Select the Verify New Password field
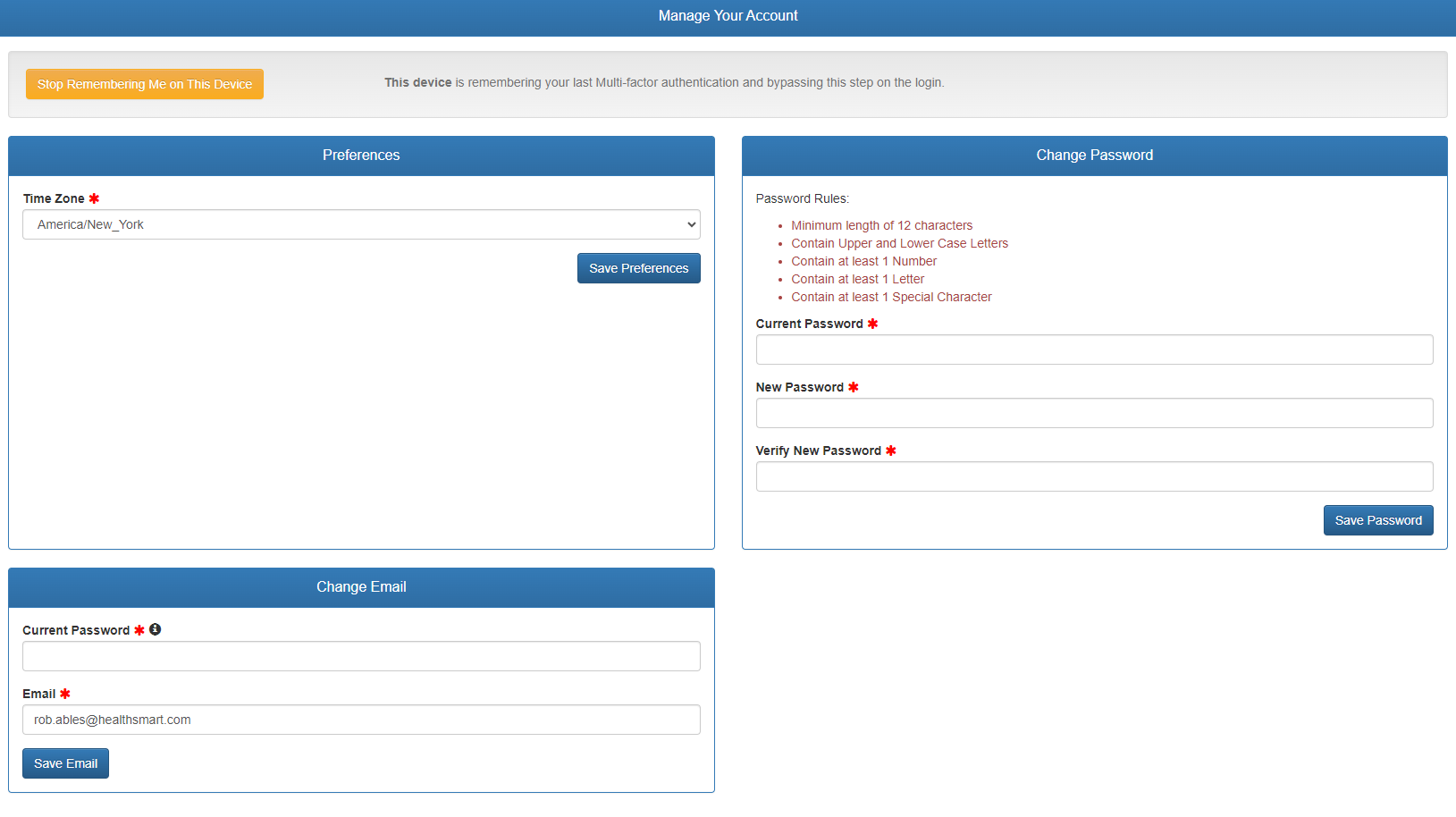The height and width of the screenshot is (817, 1456). click(1094, 476)
